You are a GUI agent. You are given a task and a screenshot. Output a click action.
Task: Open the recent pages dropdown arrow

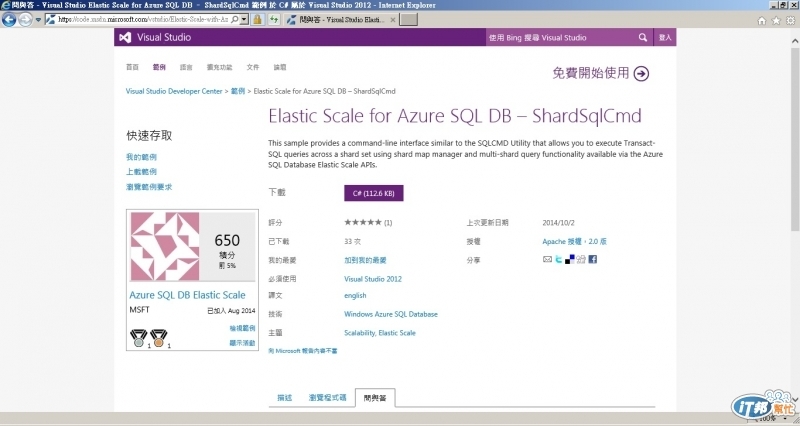coord(38,20)
